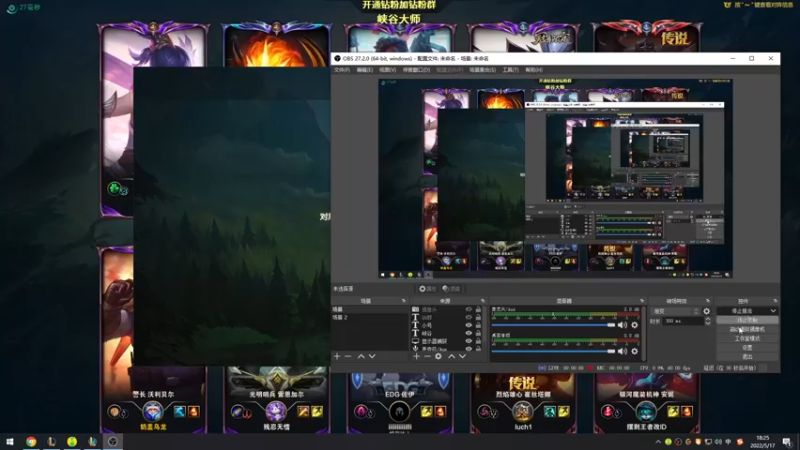The image size is (800, 450).
Task: Open the 视图(V) menu
Action: 387,70
